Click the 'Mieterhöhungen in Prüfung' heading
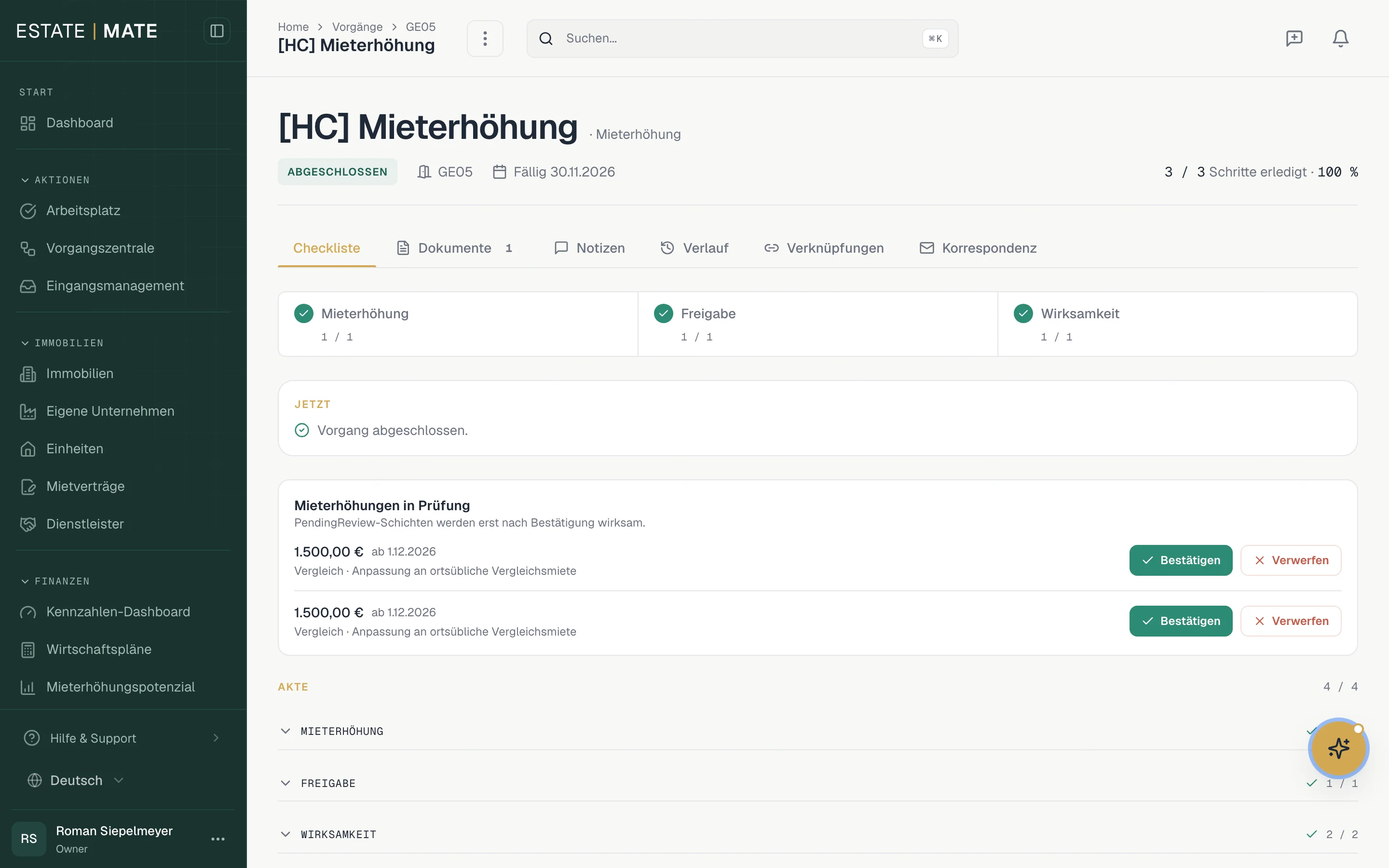 pos(382,506)
